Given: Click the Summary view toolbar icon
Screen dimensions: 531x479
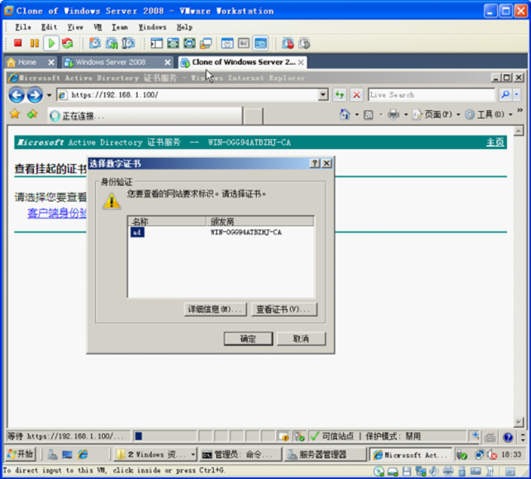Looking at the screenshot, I should pyautogui.click(x=227, y=43).
